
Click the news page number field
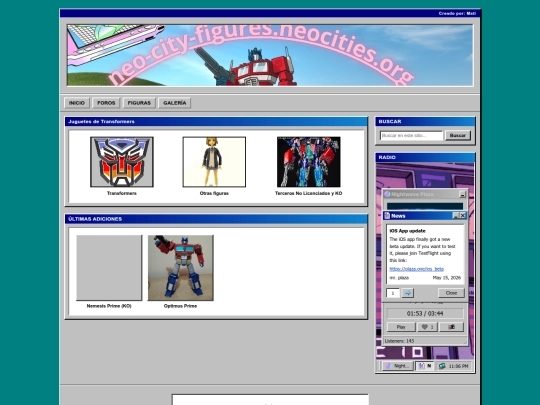(x=393, y=293)
